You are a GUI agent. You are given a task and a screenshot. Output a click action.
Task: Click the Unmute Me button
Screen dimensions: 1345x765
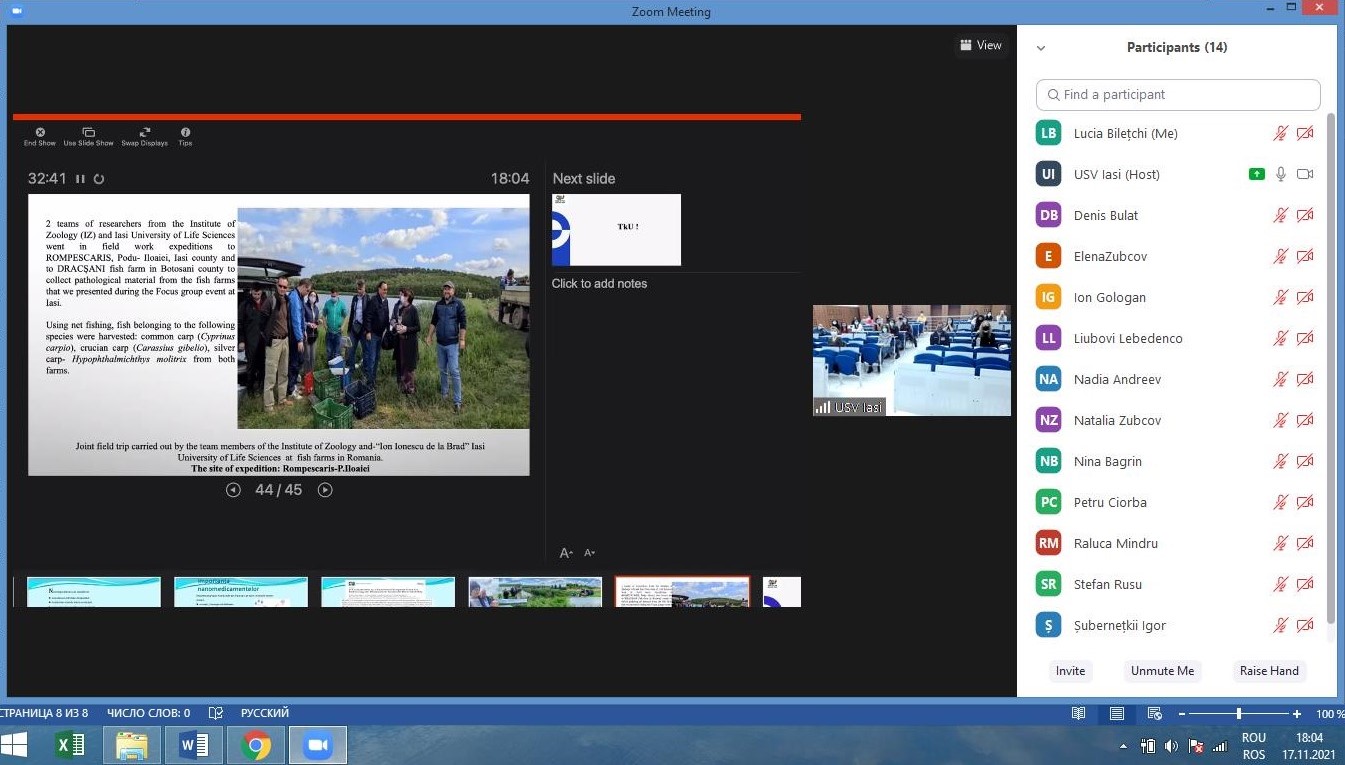coord(1162,671)
